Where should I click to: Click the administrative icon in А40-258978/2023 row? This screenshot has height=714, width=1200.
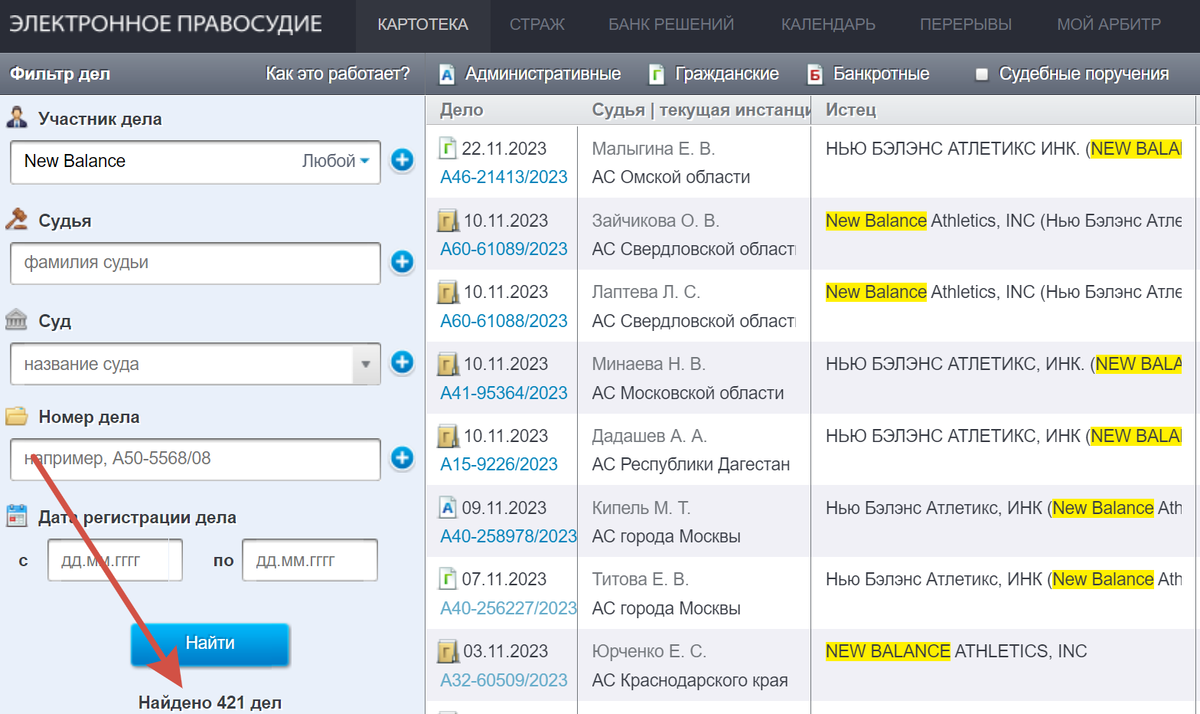click(448, 508)
